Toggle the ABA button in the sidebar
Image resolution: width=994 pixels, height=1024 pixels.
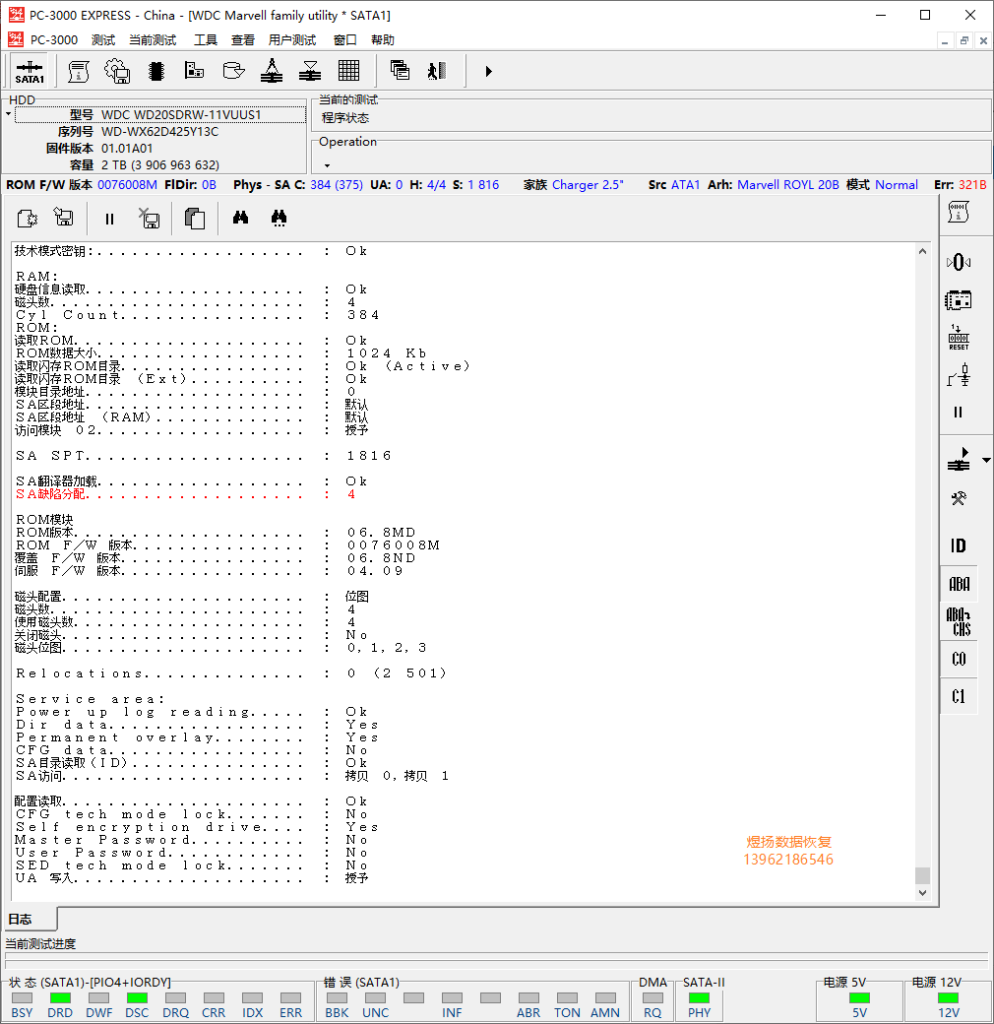[x=959, y=584]
